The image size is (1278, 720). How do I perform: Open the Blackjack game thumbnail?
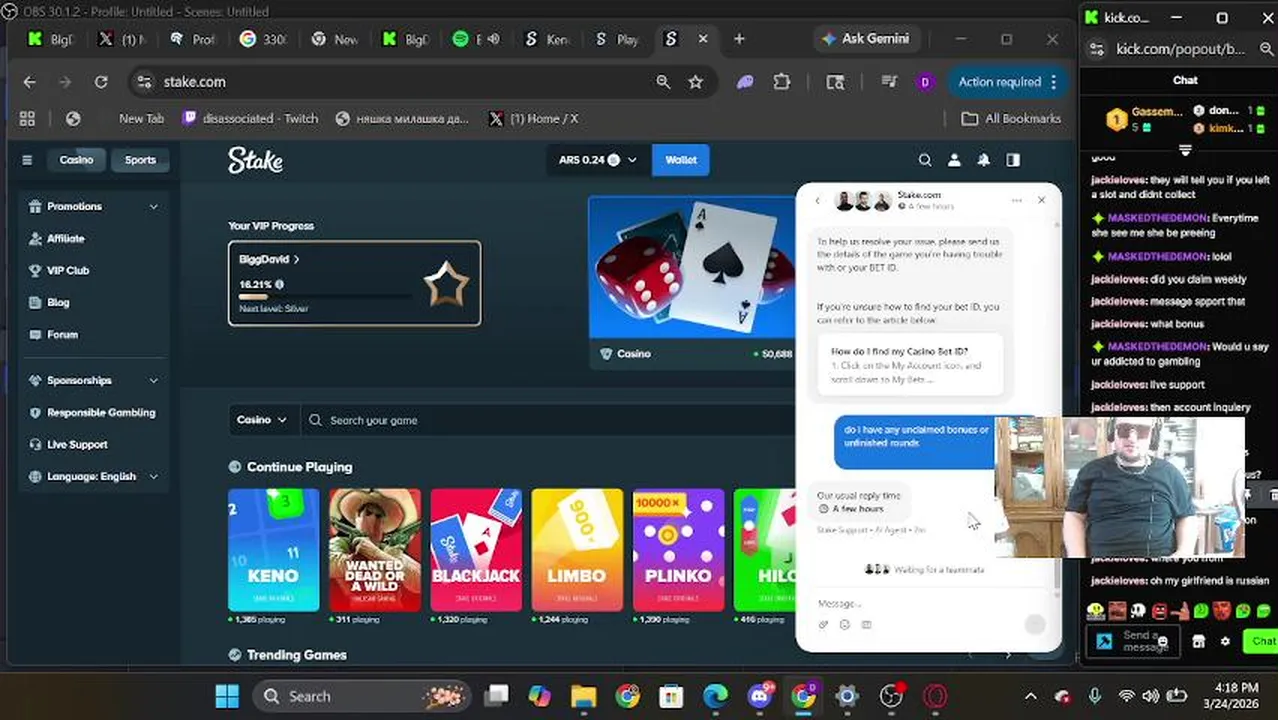[x=476, y=549]
